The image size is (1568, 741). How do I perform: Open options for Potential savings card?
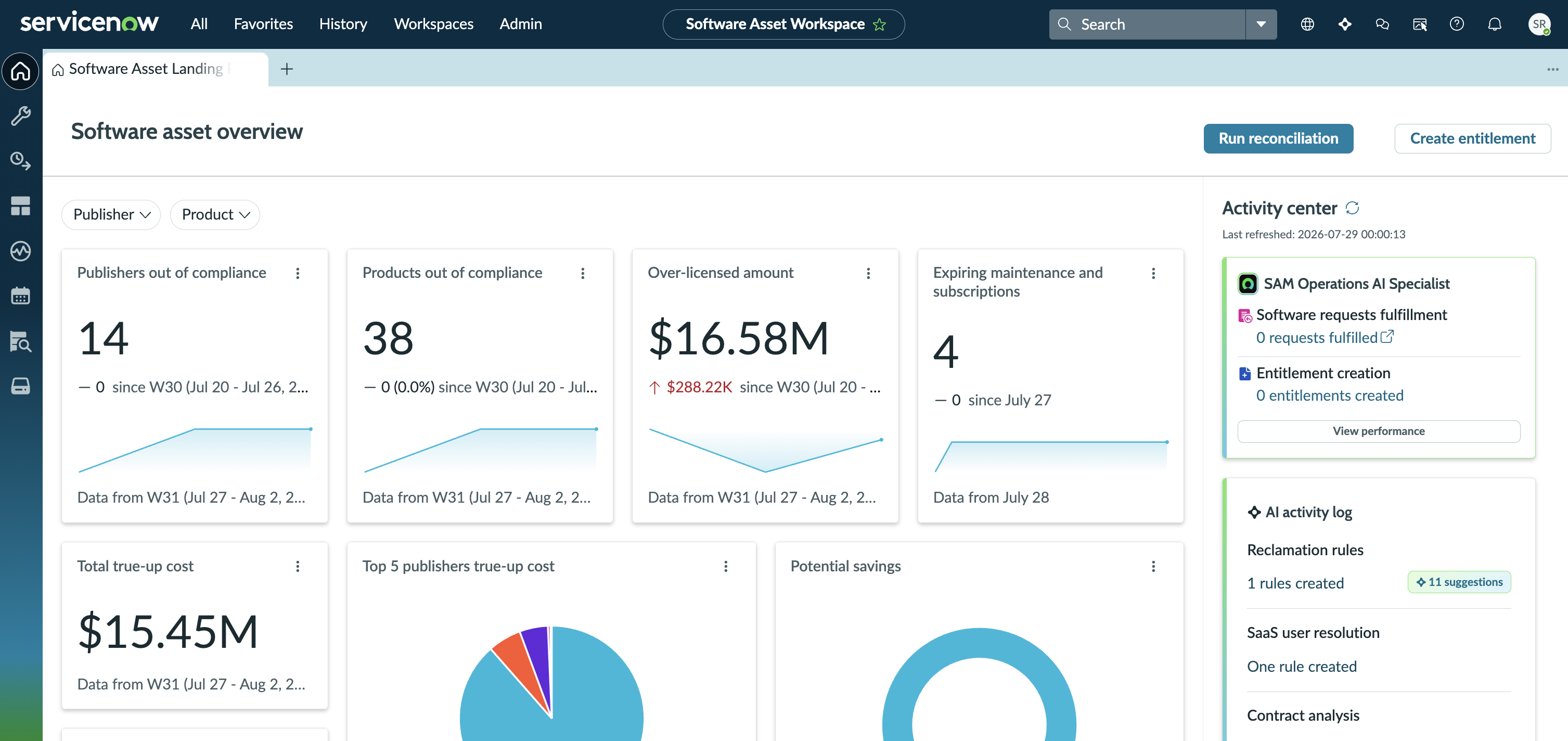coord(1153,566)
